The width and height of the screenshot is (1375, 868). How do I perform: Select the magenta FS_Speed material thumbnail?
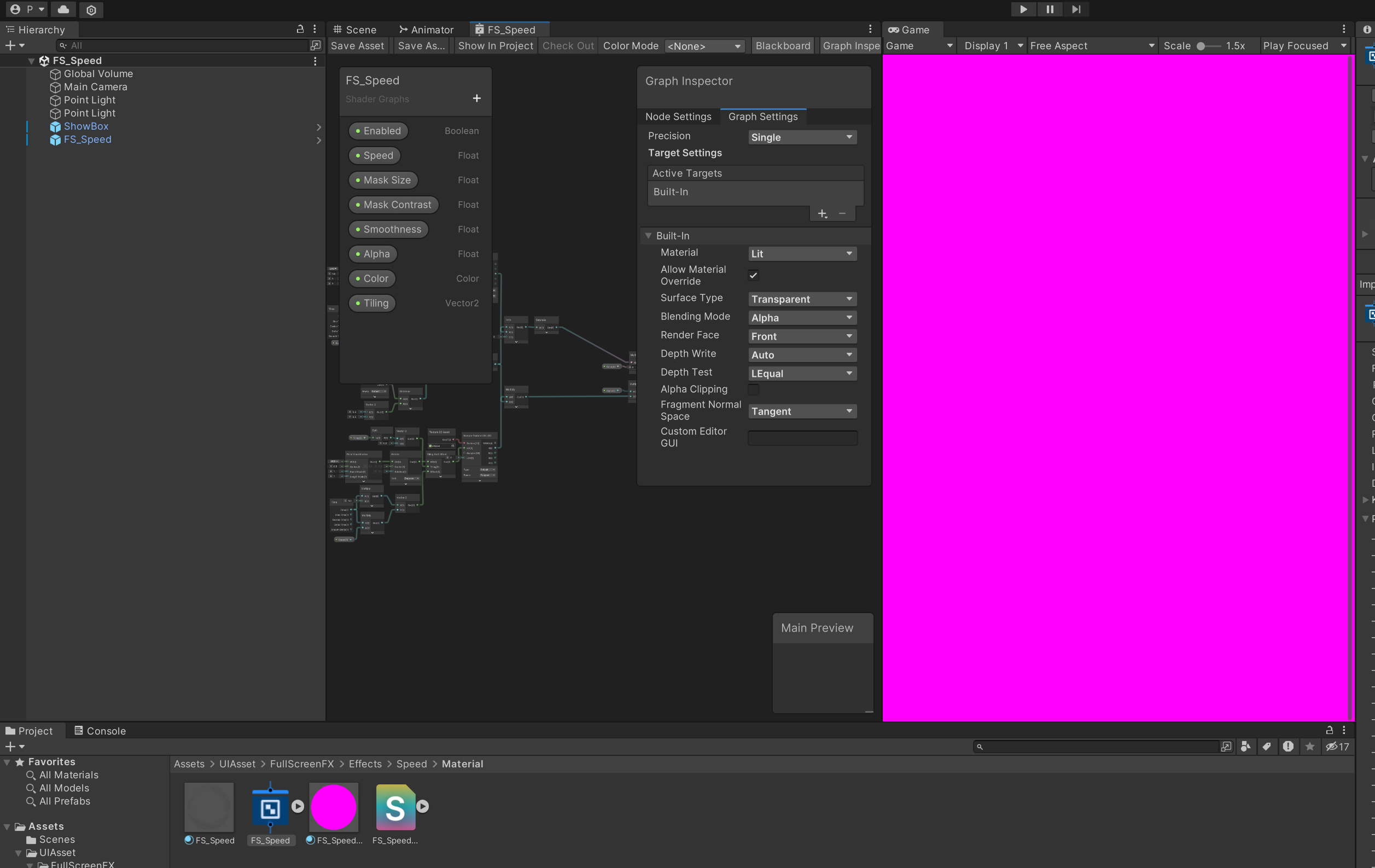(334, 807)
